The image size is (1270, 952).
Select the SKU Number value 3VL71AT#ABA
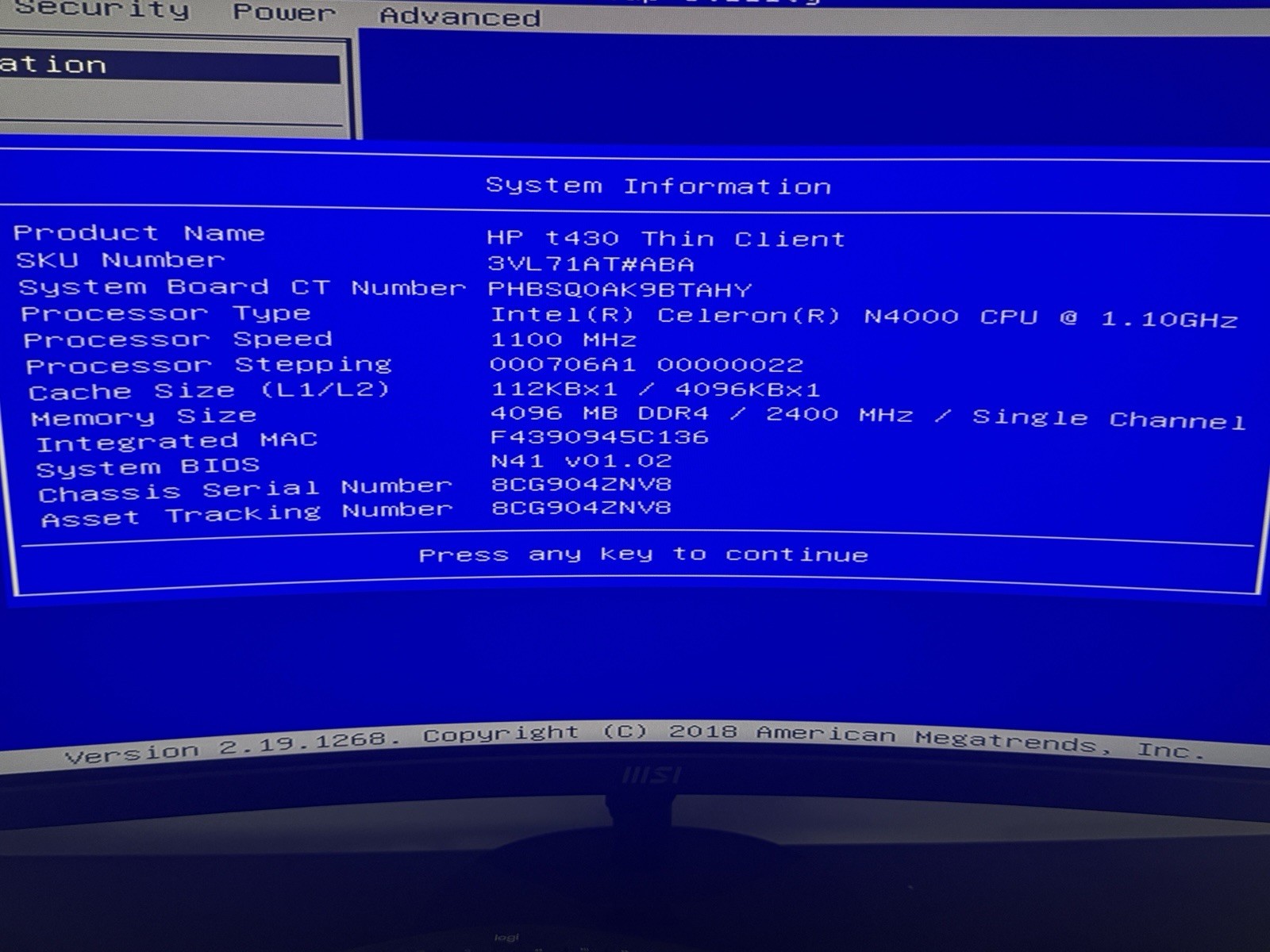point(591,264)
